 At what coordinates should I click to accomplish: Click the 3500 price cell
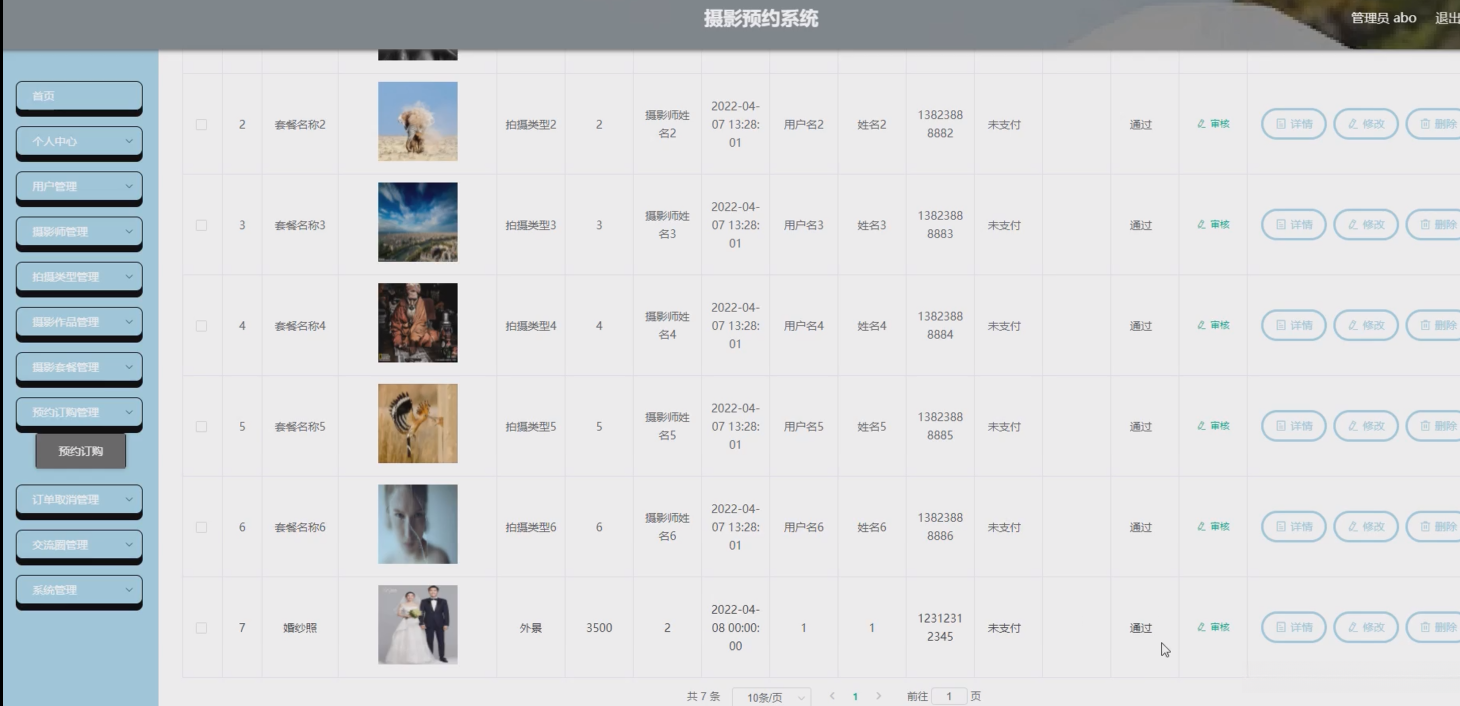(599, 628)
